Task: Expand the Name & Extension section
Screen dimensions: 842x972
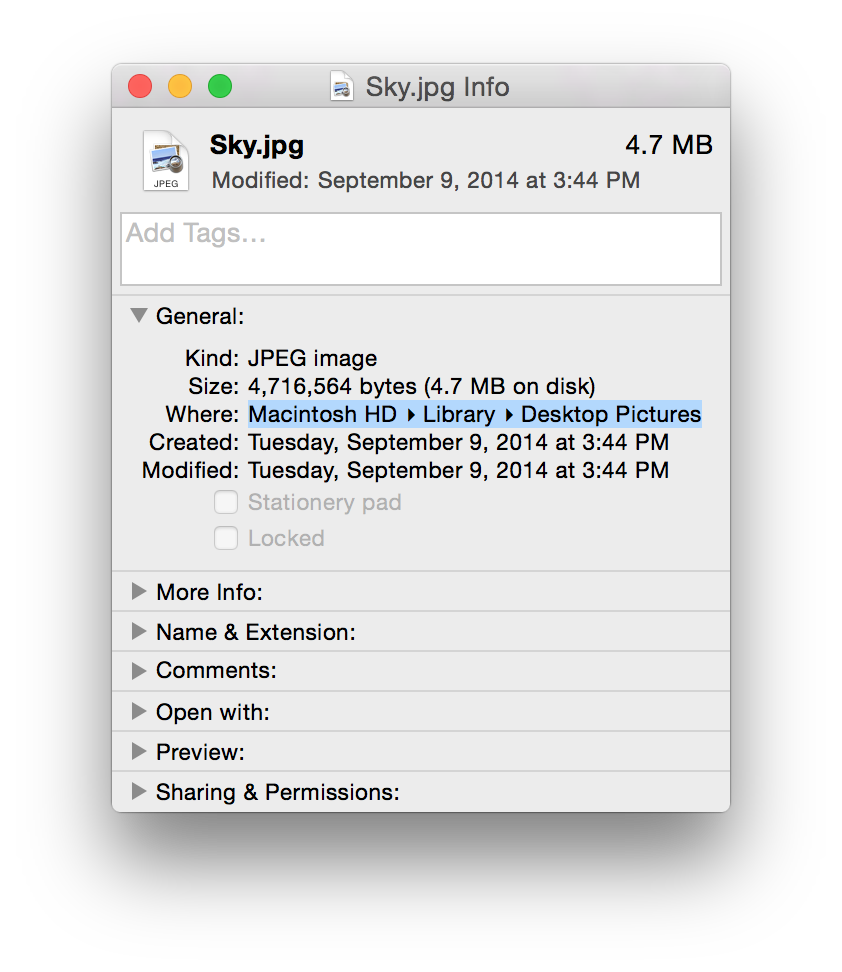Action: (139, 632)
